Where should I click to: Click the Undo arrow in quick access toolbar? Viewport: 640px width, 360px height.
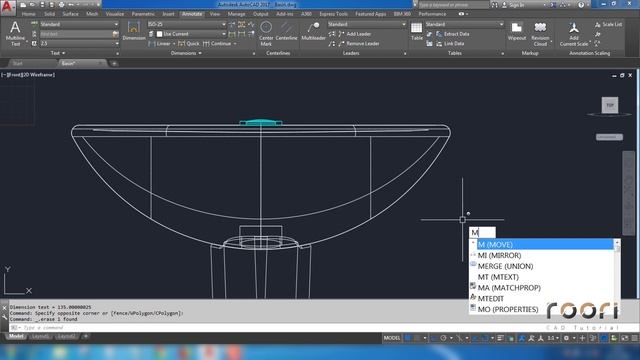click(x=71, y=5)
